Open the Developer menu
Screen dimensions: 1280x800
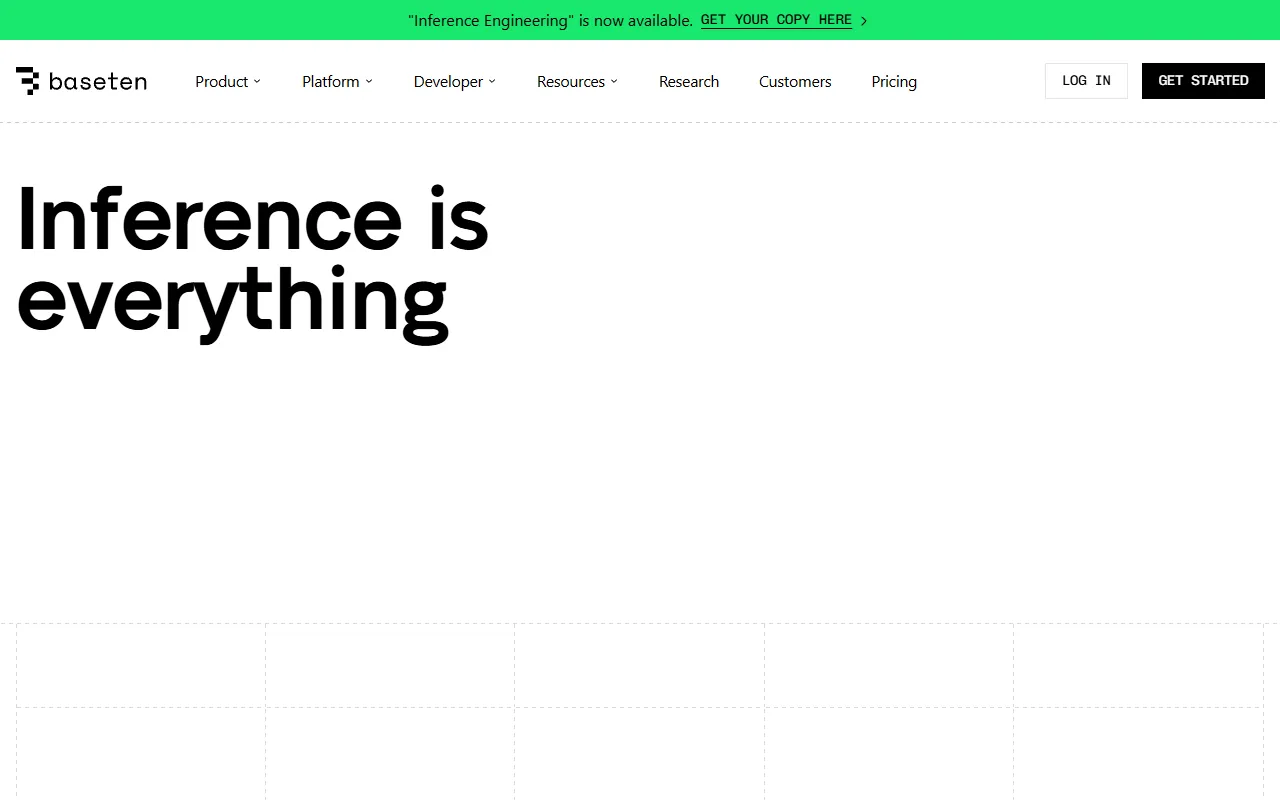448,82
